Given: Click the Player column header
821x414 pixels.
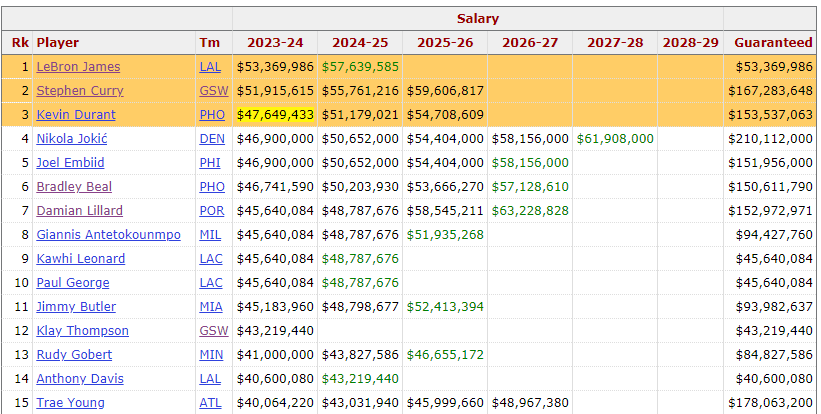Looking at the screenshot, I should point(58,43).
